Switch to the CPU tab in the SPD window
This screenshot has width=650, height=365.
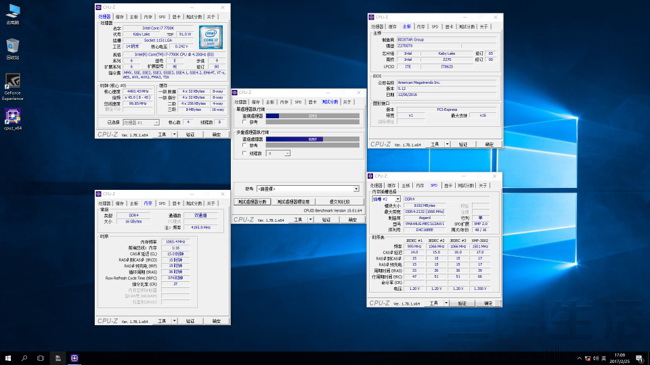[x=376, y=185]
